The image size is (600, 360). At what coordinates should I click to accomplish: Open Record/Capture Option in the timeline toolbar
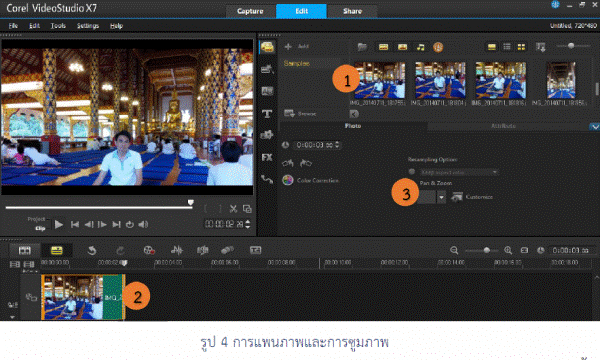pos(149,250)
